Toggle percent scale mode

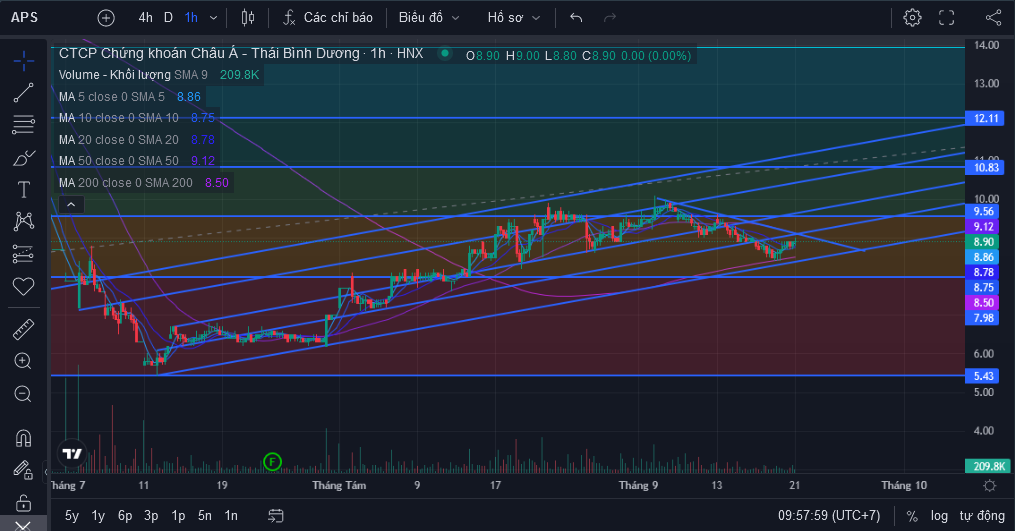(912, 515)
